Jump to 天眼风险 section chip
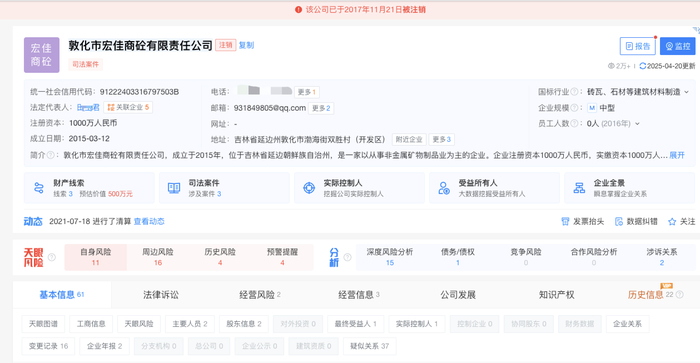 click(139, 324)
